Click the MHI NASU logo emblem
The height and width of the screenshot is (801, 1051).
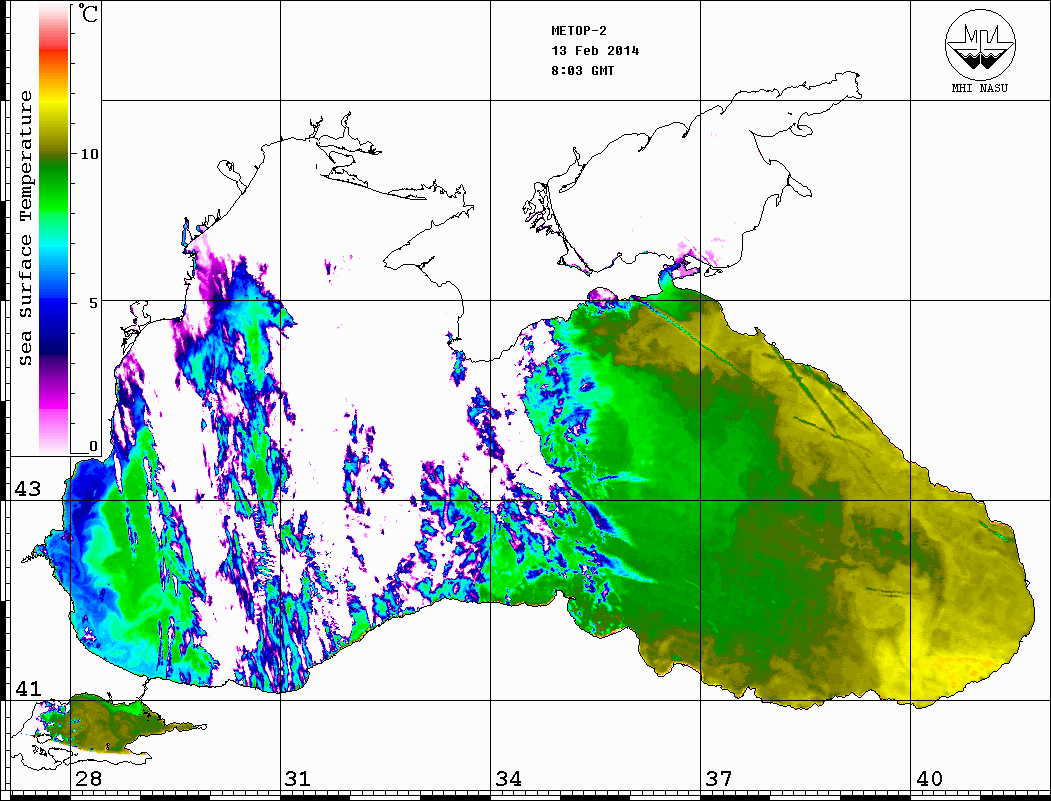click(x=980, y=44)
